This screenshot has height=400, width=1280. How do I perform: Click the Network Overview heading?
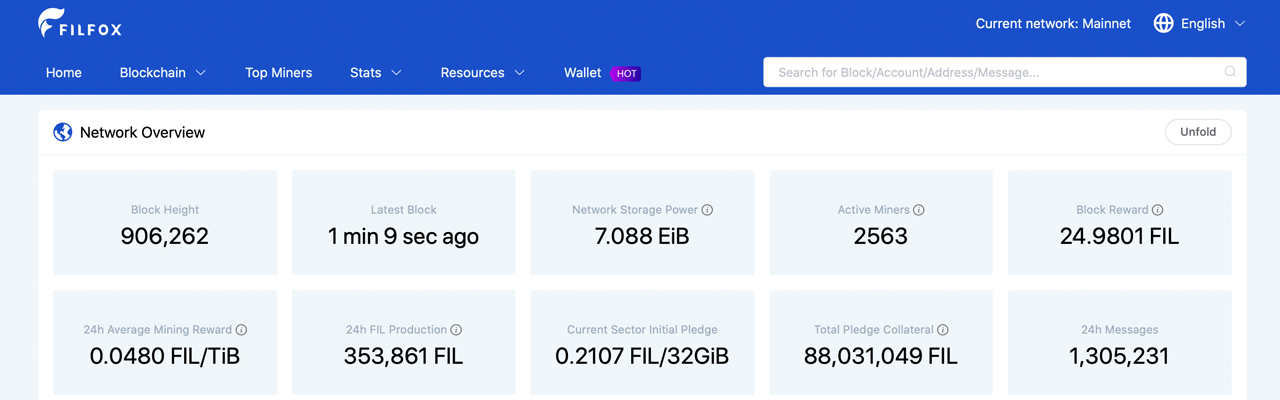142,132
